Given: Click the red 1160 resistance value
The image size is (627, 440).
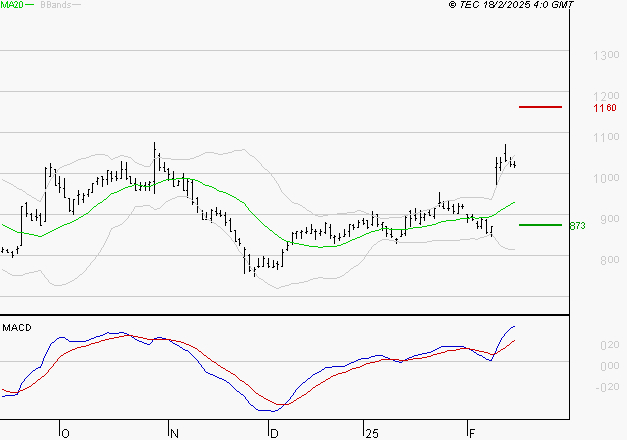Looking at the screenshot, I should pyautogui.click(x=605, y=108).
